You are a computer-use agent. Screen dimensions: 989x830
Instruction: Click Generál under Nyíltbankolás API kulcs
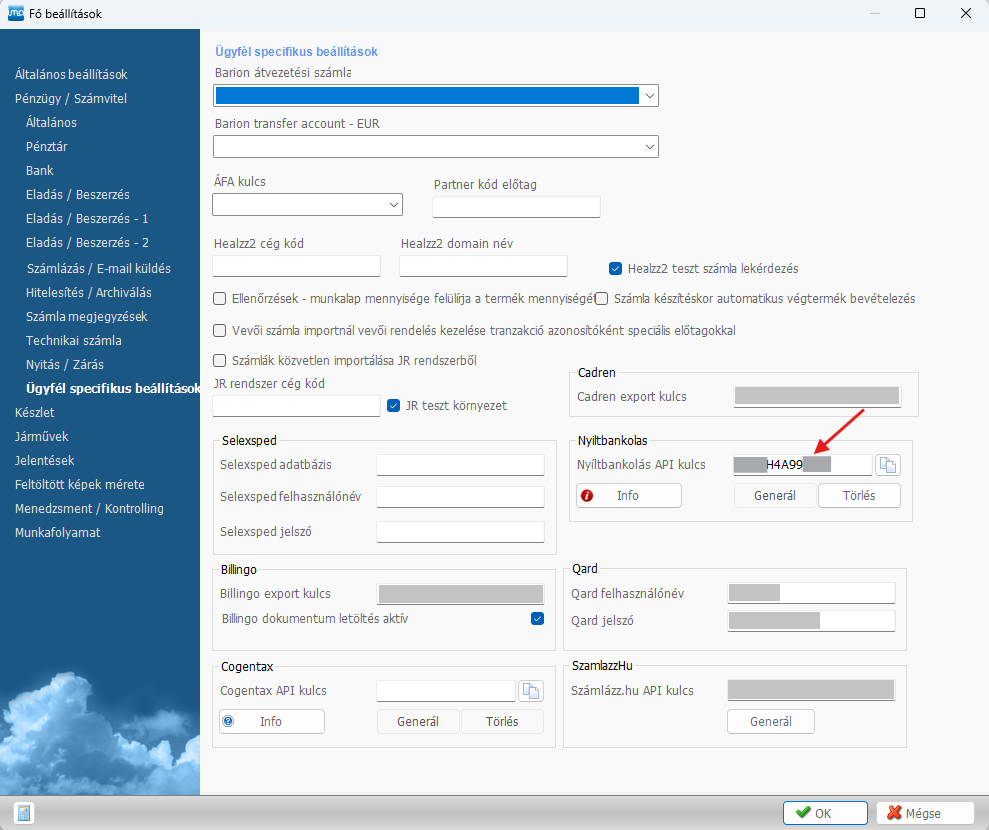pos(775,495)
